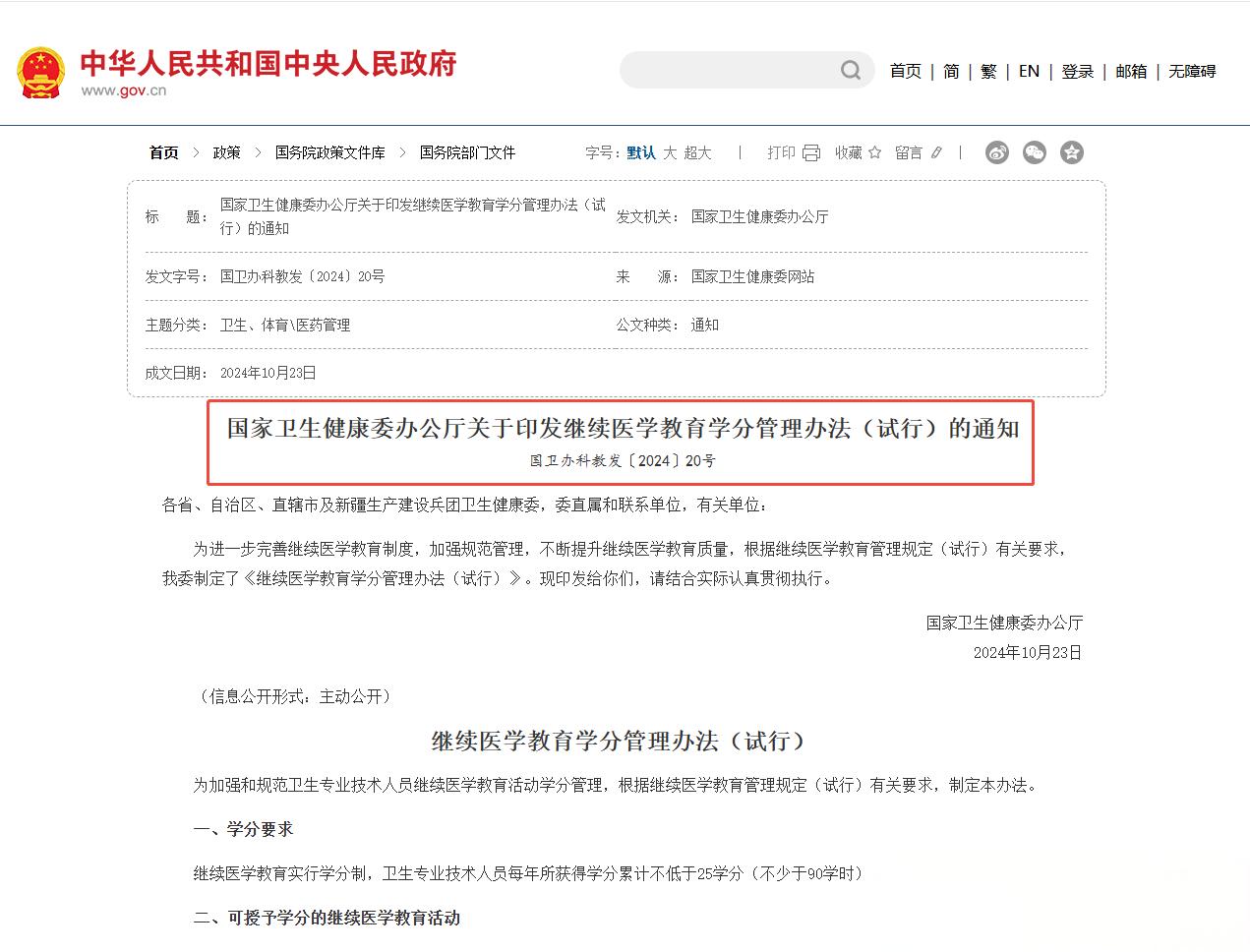The width and height of the screenshot is (1250, 952).
Task: Switch to simplified Chinese 简
Action: click(951, 71)
